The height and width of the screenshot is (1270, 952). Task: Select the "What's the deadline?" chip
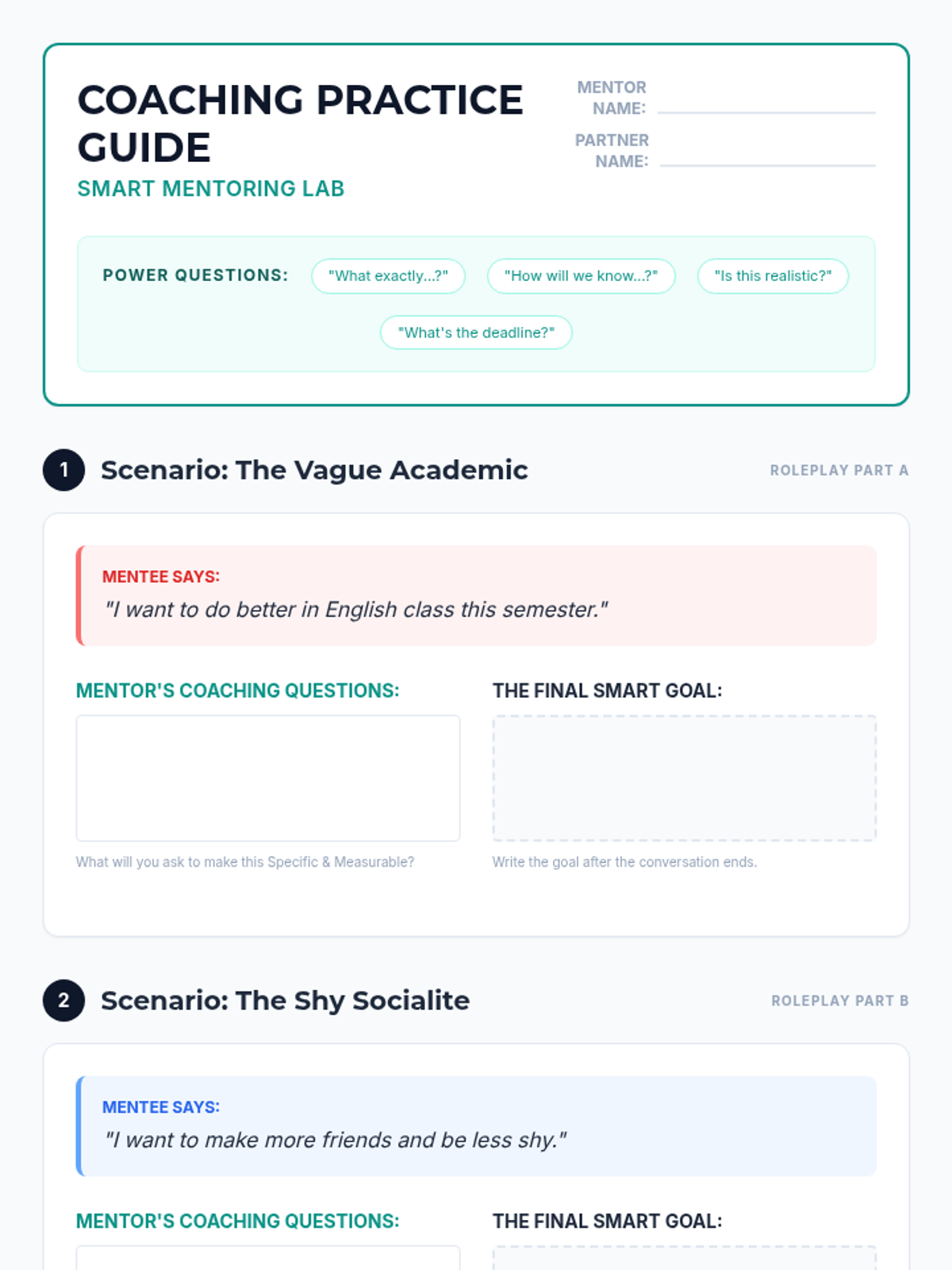click(476, 333)
